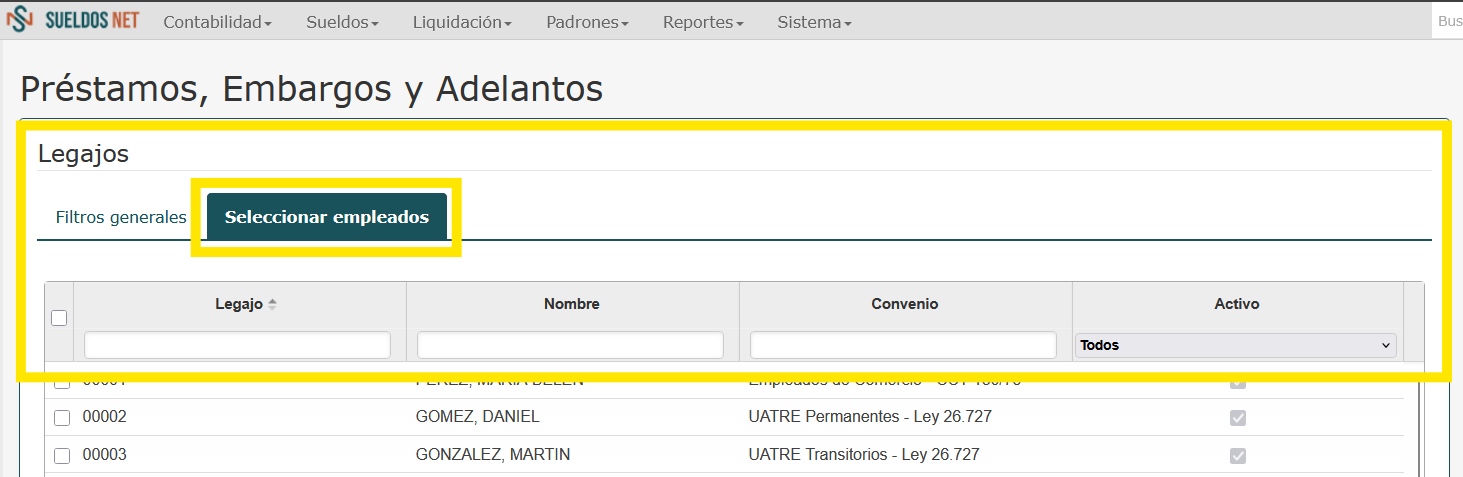
Task: Switch to the Filtros generales tab
Action: (121, 217)
